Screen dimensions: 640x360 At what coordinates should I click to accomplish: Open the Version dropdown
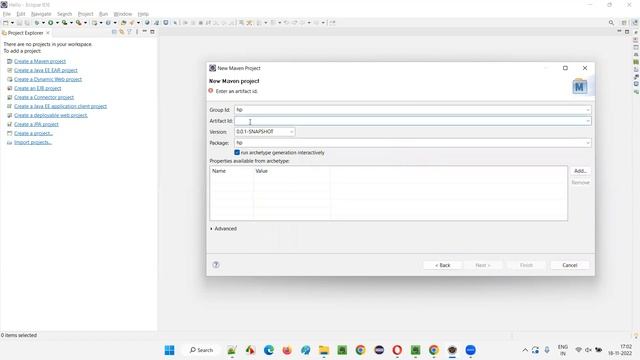291,132
